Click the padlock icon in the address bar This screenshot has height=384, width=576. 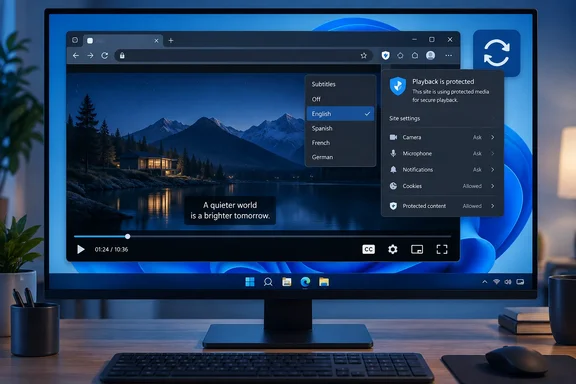coord(122,55)
